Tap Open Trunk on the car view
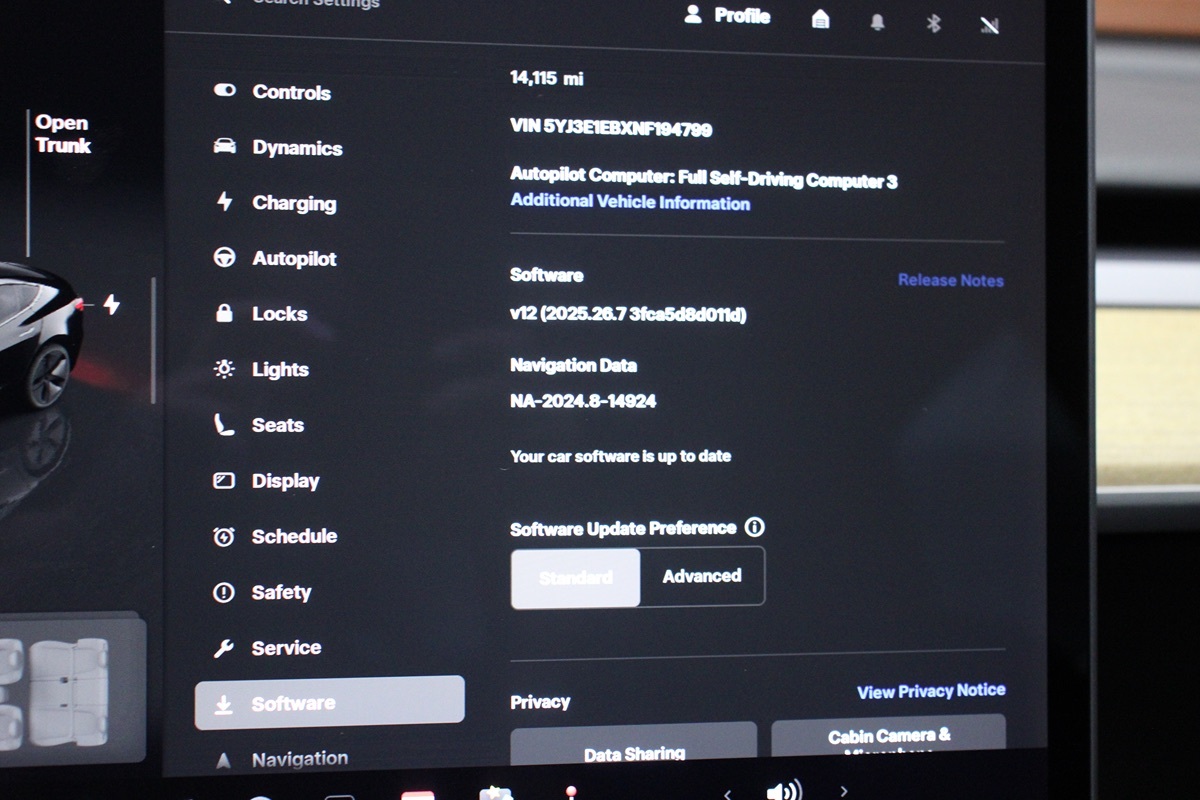Viewport: 1200px width, 800px height. point(62,134)
